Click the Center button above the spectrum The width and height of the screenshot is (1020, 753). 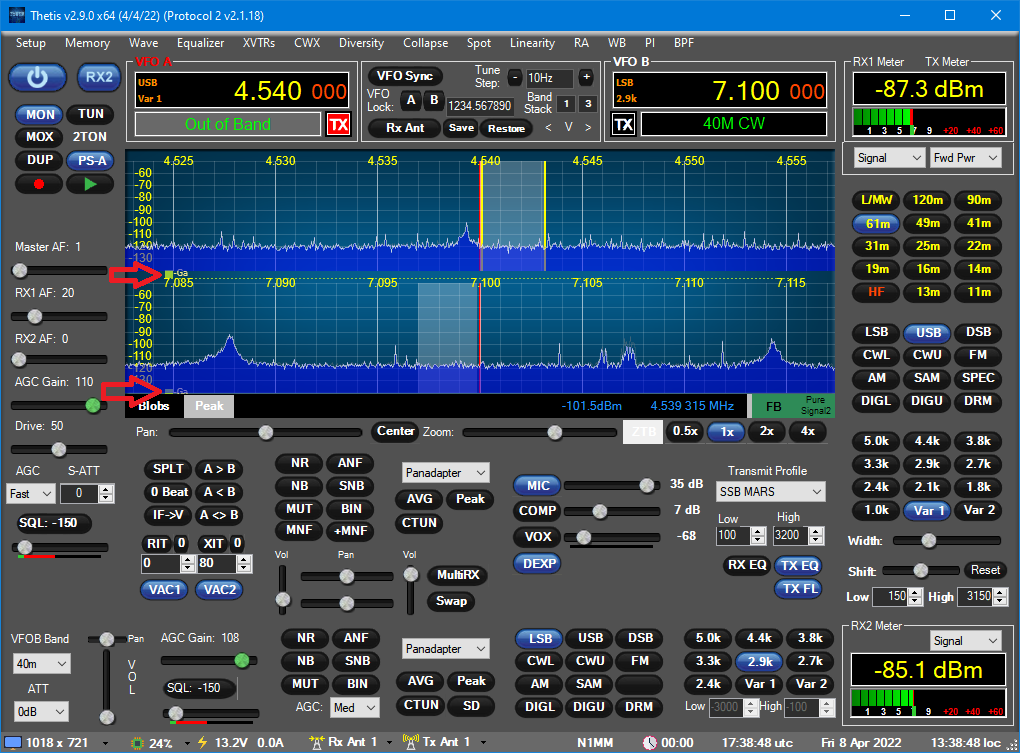pos(395,432)
